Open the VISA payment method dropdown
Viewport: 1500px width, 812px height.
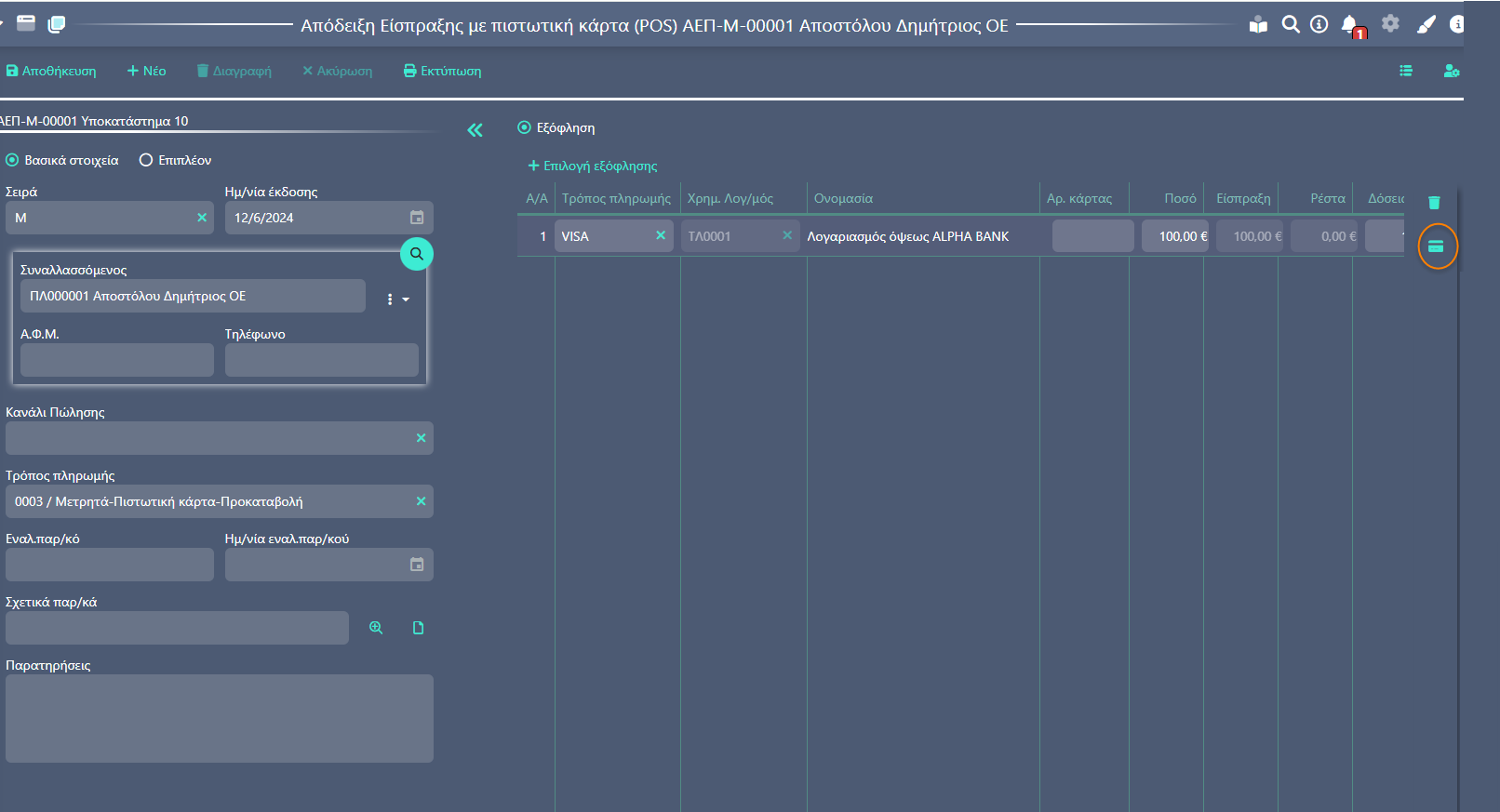coord(614,236)
